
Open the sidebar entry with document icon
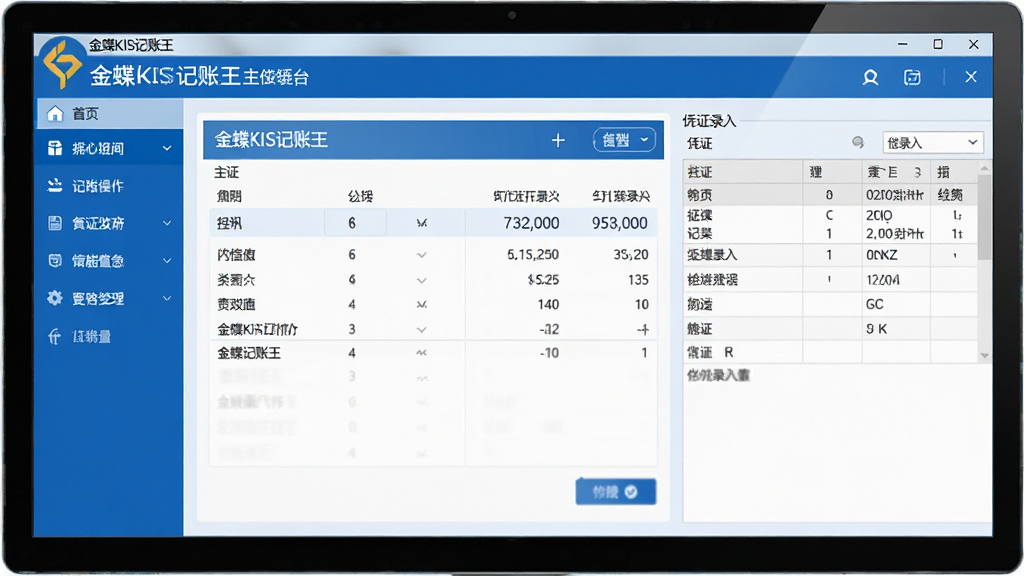tap(55, 223)
